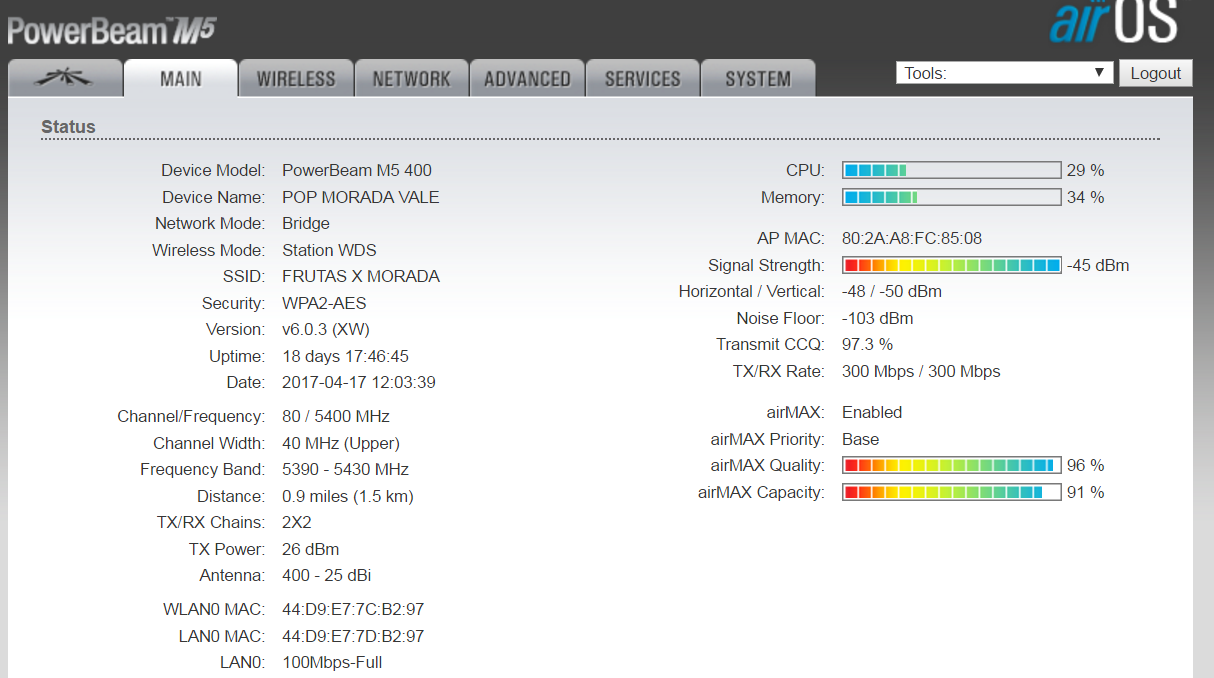Click the SSID value FRUTAS X MORADA
The image size is (1214, 678).
pos(360,276)
